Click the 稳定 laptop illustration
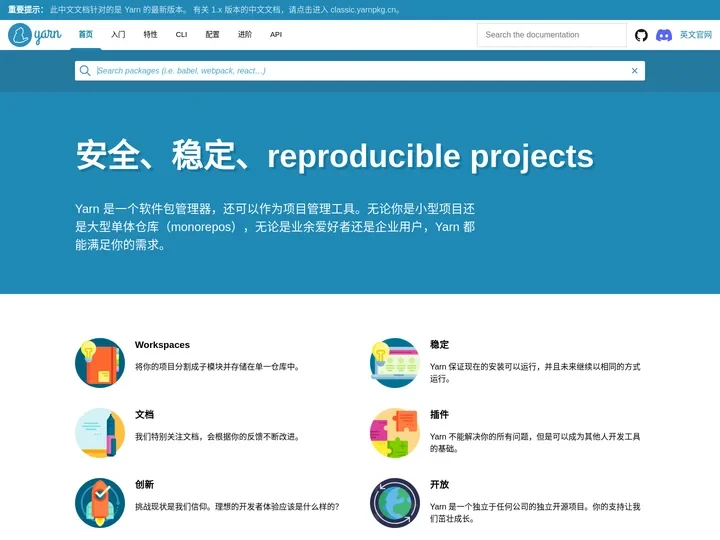The height and width of the screenshot is (540, 720). 395,363
